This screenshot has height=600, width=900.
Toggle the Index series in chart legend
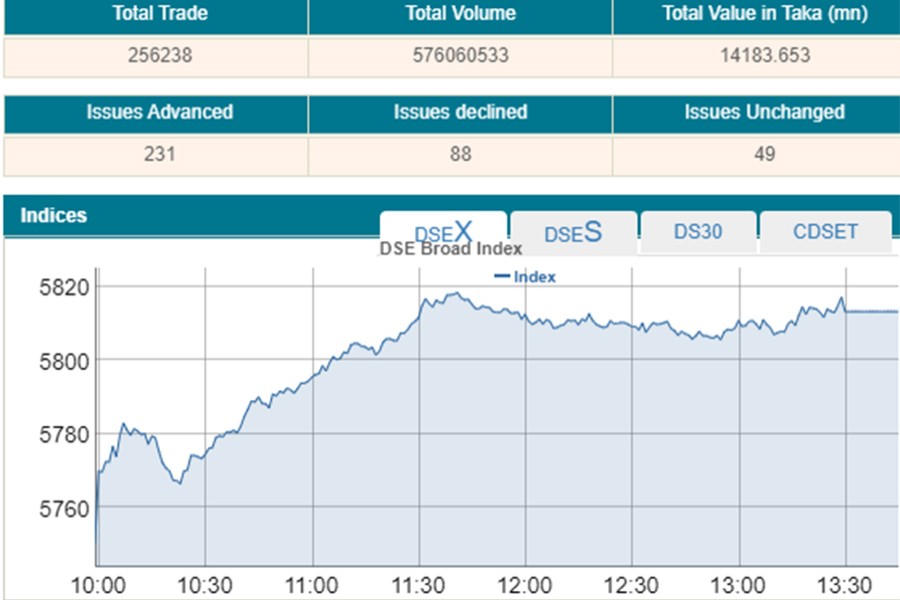click(526, 277)
